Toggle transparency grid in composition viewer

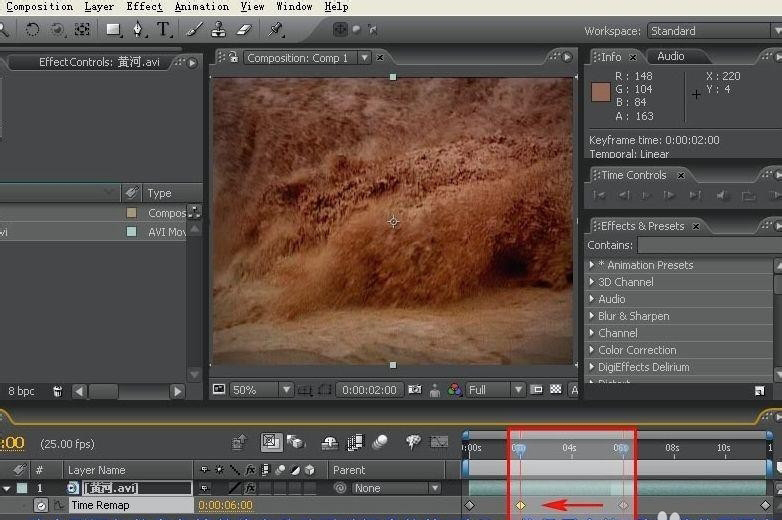pyautogui.click(x=556, y=390)
